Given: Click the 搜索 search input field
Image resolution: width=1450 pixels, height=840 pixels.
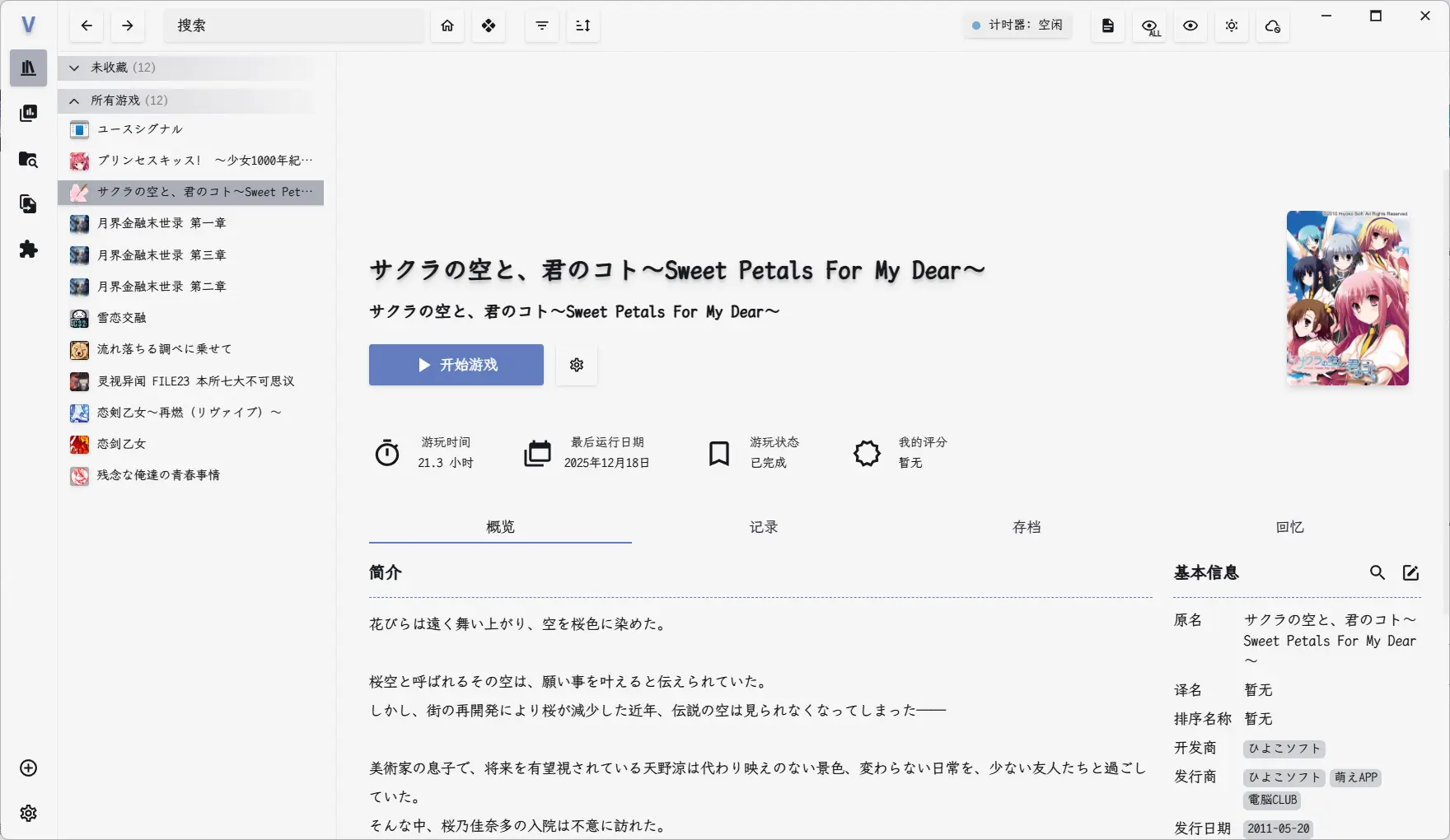Looking at the screenshot, I should (292, 26).
